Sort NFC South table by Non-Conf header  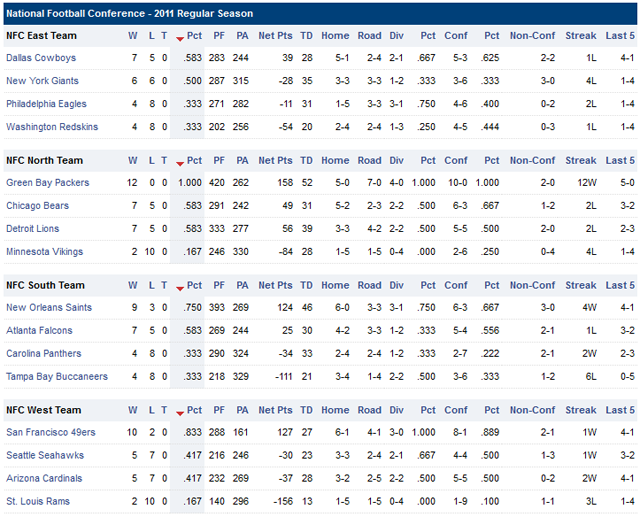point(532,285)
